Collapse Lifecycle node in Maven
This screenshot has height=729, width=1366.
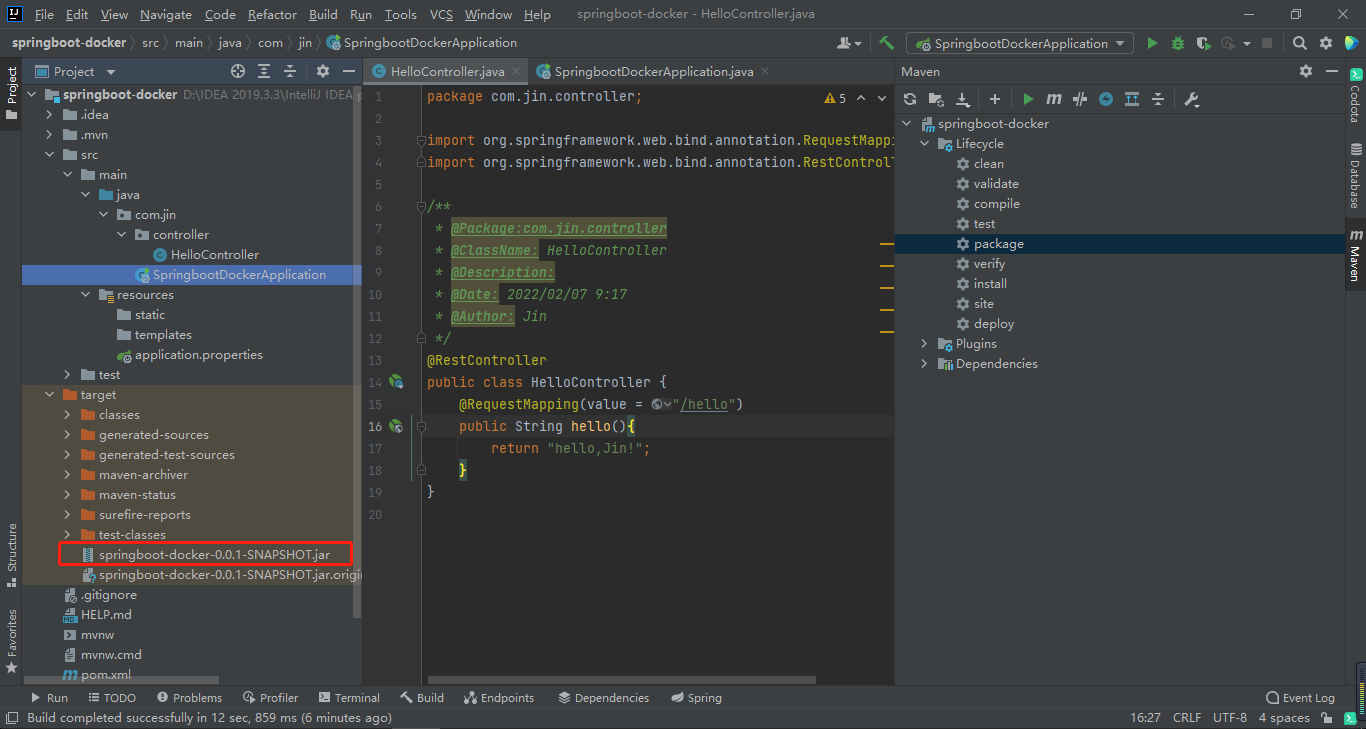click(925, 144)
